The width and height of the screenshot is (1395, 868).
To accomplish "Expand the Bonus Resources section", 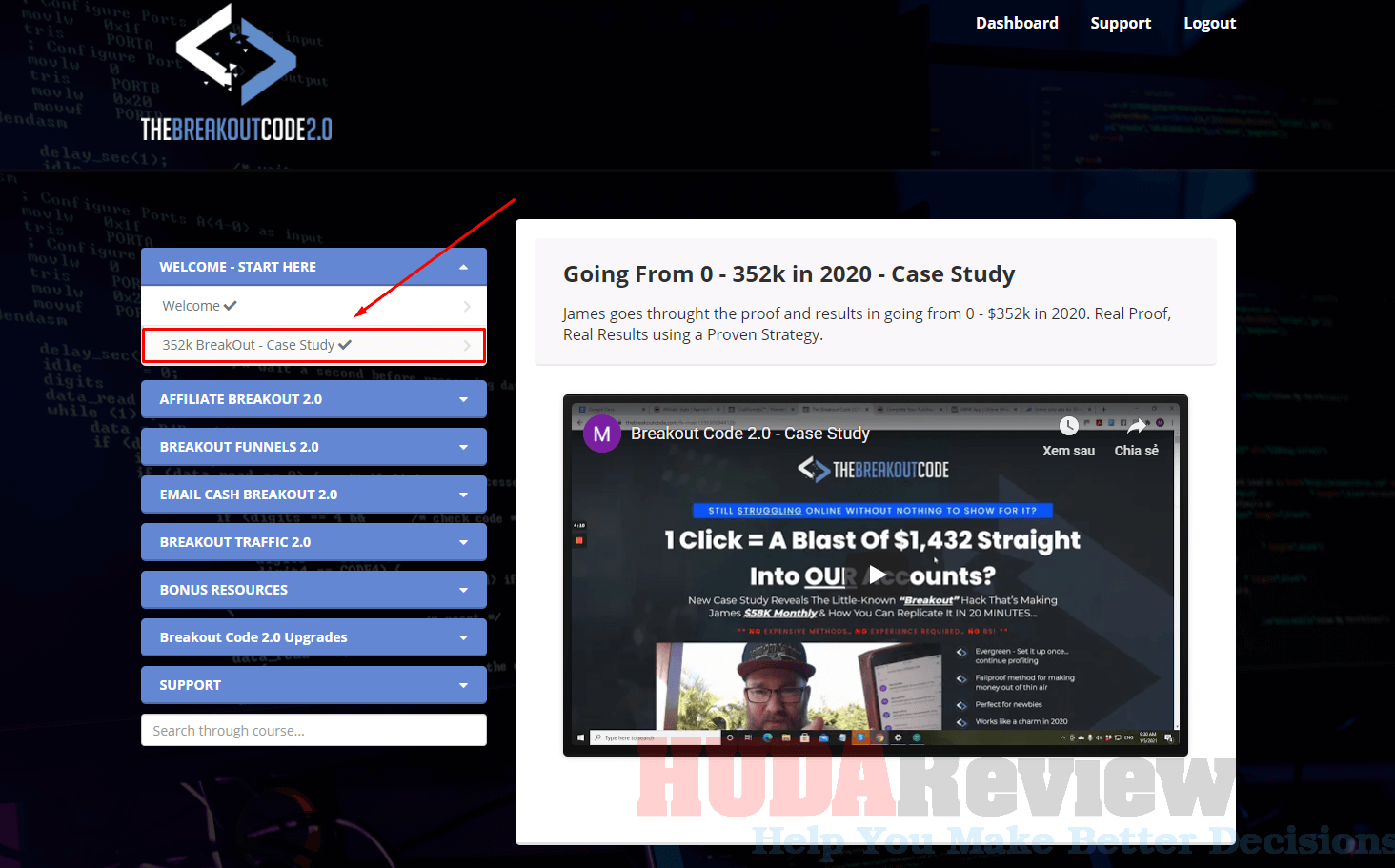I will pyautogui.click(x=313, y=590).
